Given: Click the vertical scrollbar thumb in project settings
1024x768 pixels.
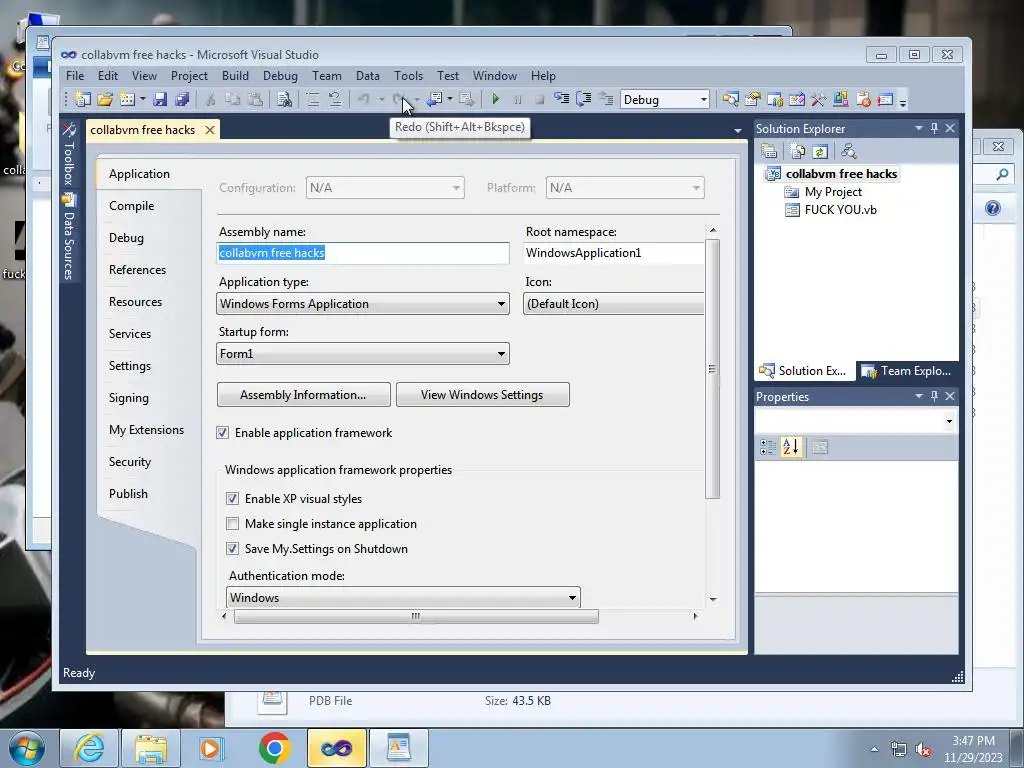Looking at the screenshot, I should coord(712,369).
